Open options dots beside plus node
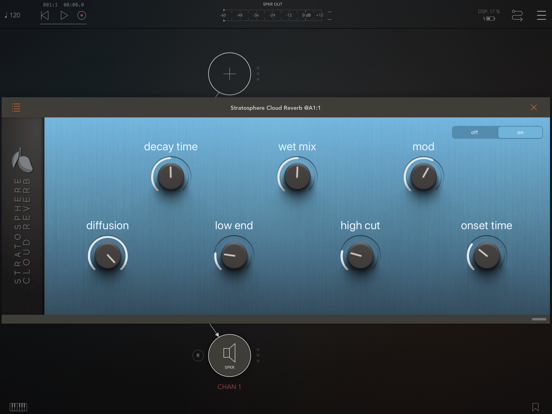The width and height of the screenshot is (552, 414). coord(258,74)
